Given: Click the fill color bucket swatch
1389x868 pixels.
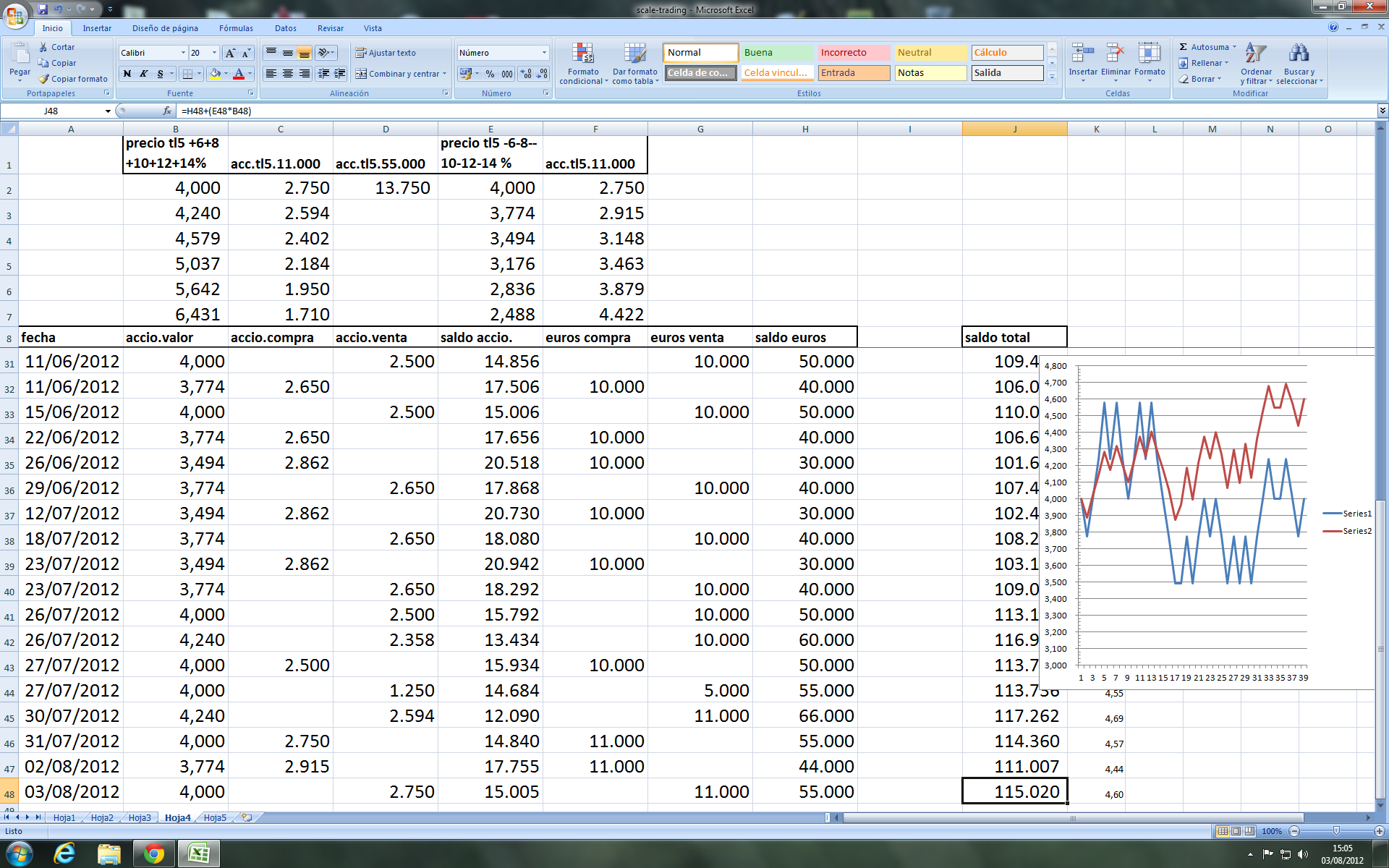Looking at the screenshot, I should pyautogui.click(x=215, y=74).
